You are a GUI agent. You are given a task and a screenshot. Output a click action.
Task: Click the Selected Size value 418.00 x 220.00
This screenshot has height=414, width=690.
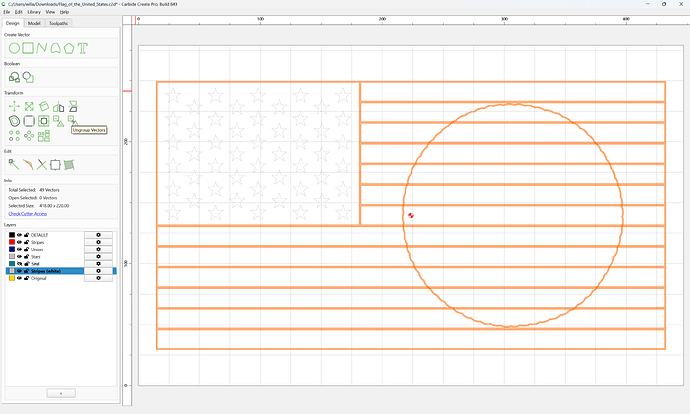pos(54,206)
